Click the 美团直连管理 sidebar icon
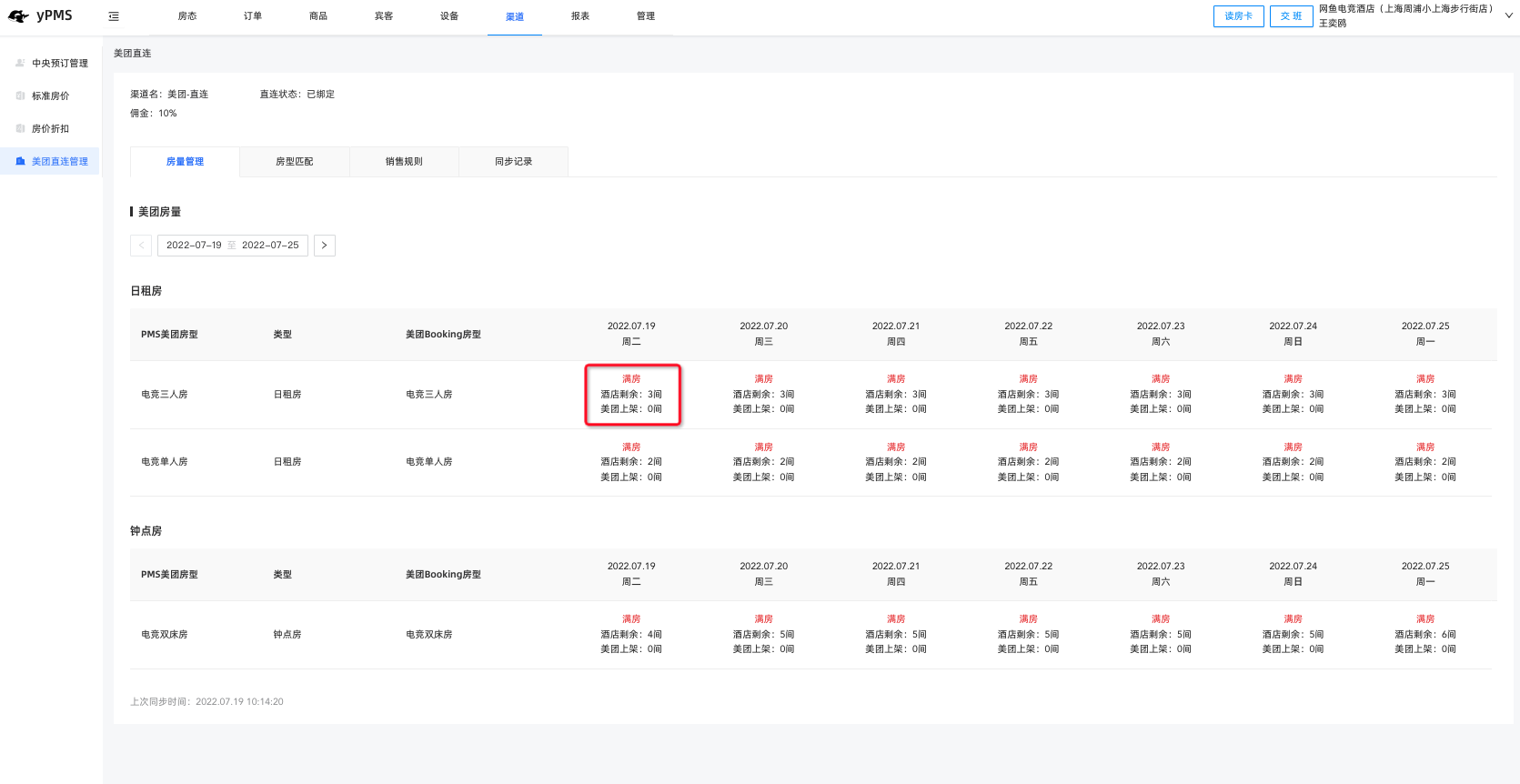 pos(20,161)
